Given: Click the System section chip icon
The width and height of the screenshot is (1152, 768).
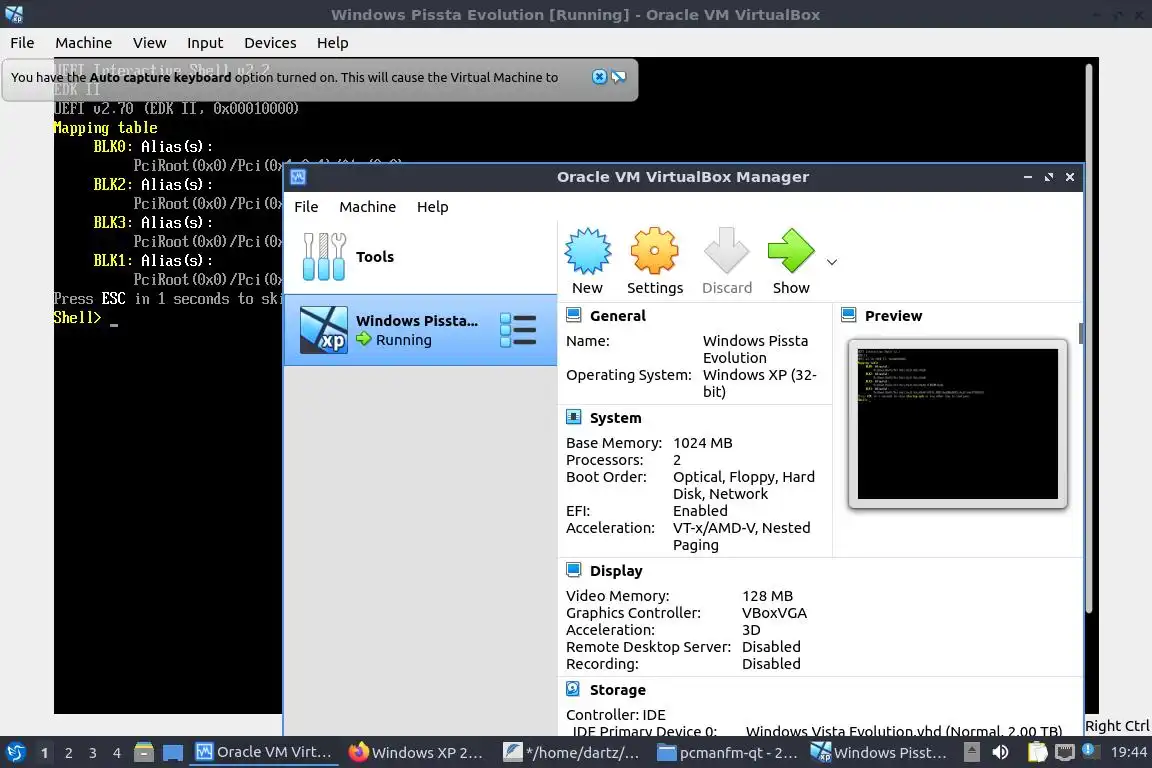Looking at the screenshot, I should tap(574, 417).
